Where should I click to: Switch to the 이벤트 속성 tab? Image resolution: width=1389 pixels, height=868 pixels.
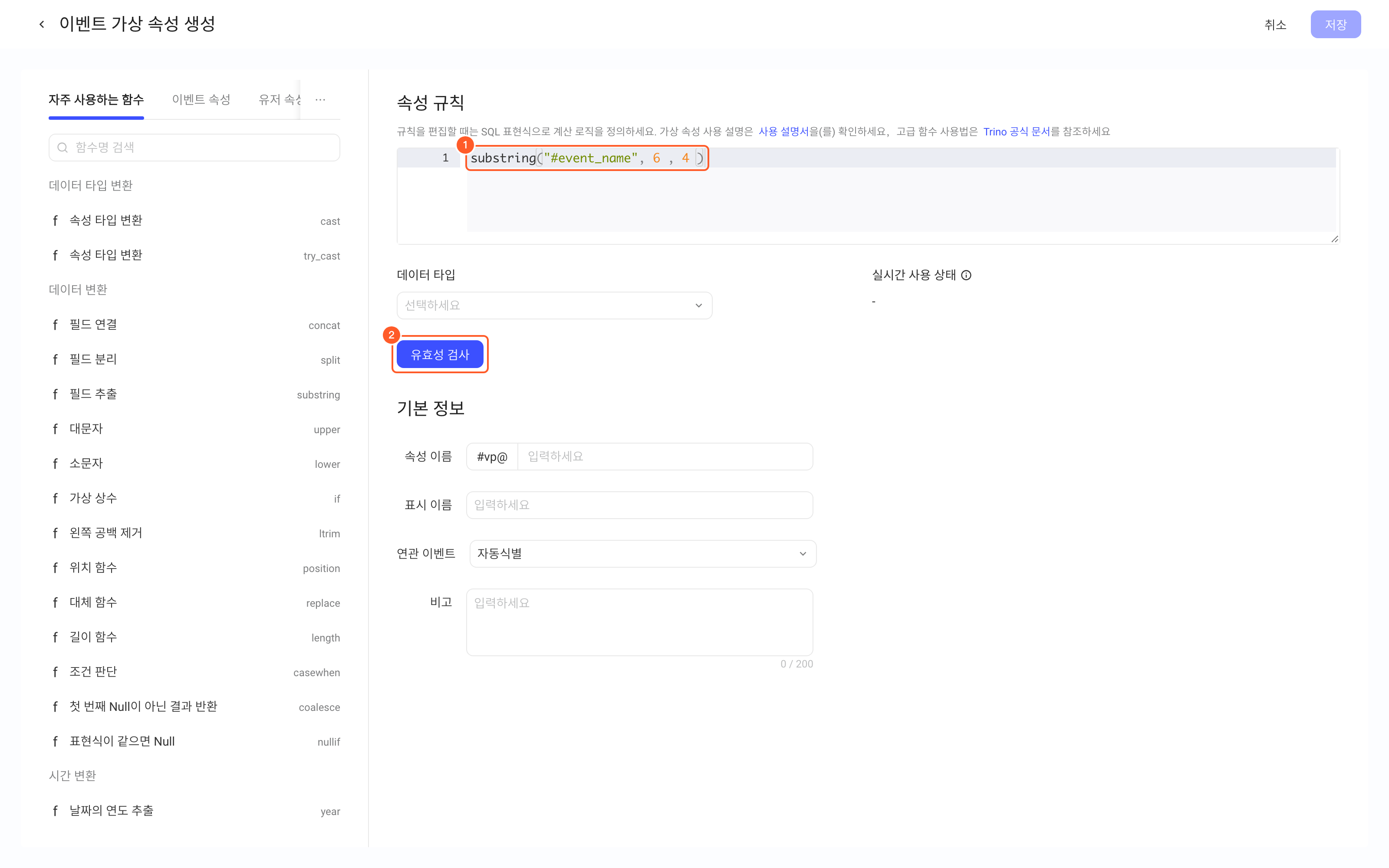click(x=201, y=100)
